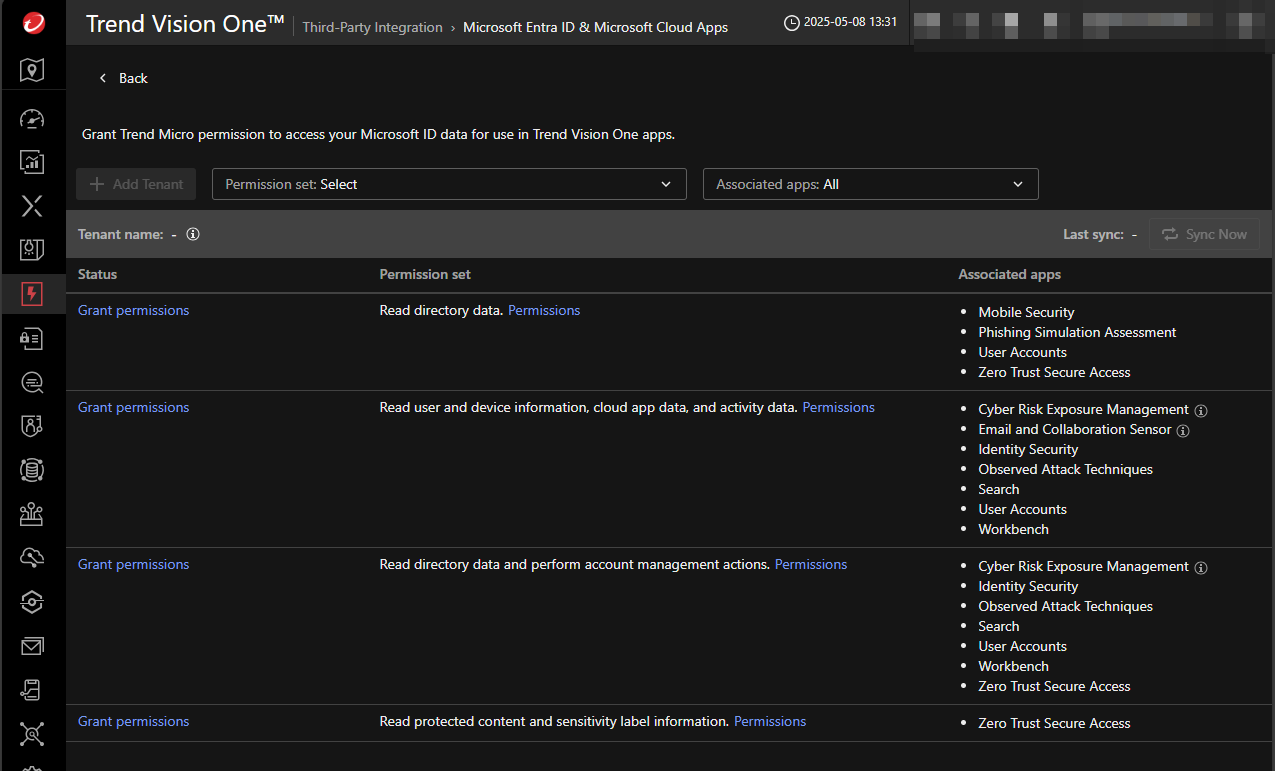Click info icon beside Tenant name

click(x=193, y=234)
